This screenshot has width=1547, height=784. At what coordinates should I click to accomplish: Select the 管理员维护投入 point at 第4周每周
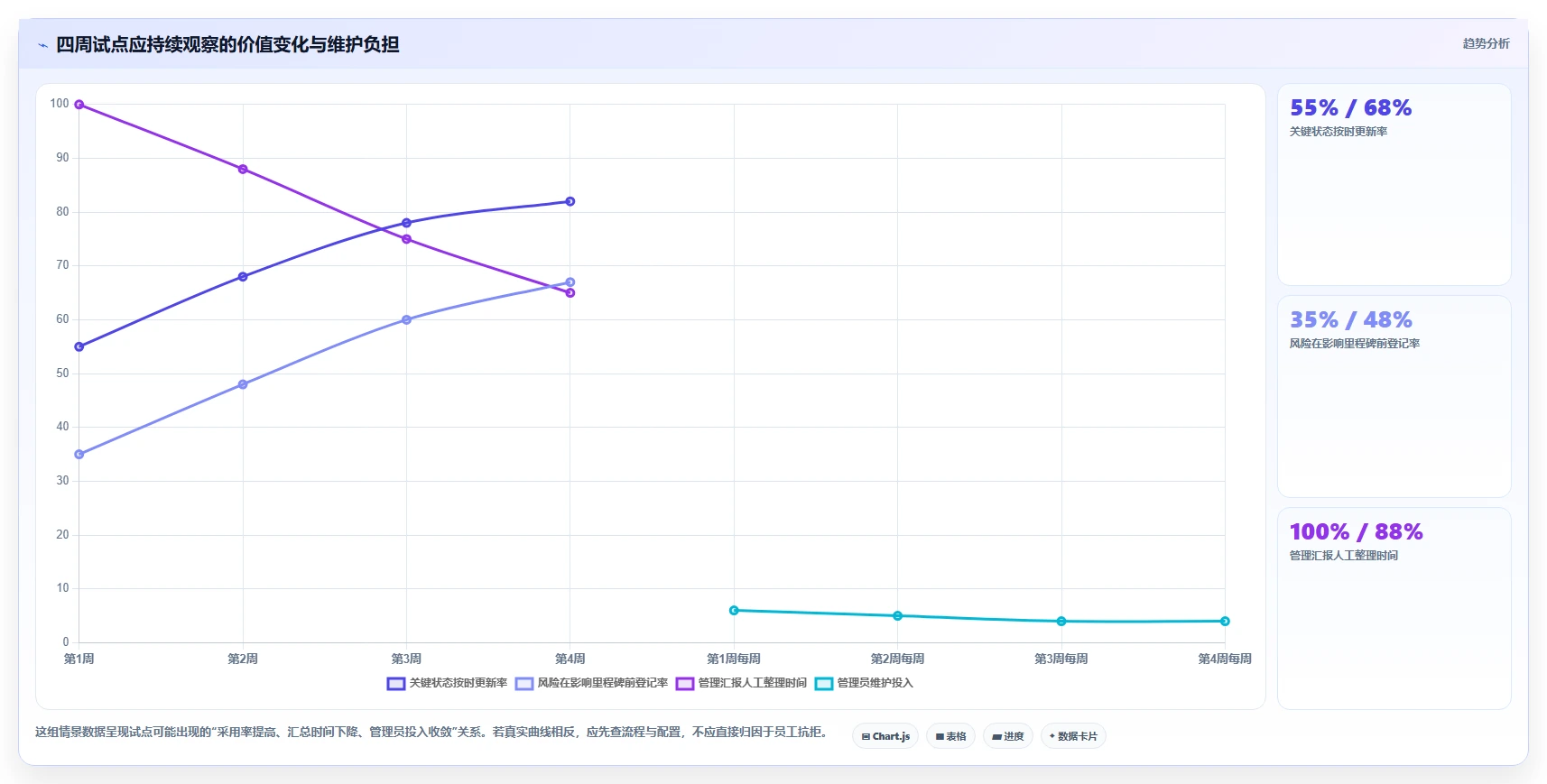click(x=1225, y=622)
